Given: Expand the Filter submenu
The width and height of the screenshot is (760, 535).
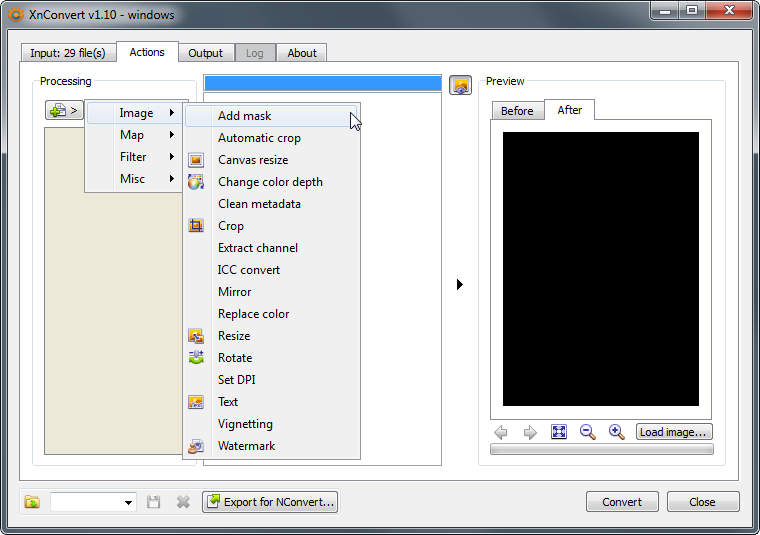Looking at the screenshot, I should (134, 157).
